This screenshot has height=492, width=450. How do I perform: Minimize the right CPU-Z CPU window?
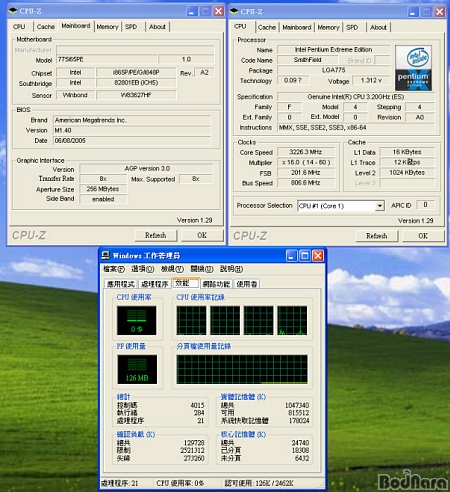(413, 12)
